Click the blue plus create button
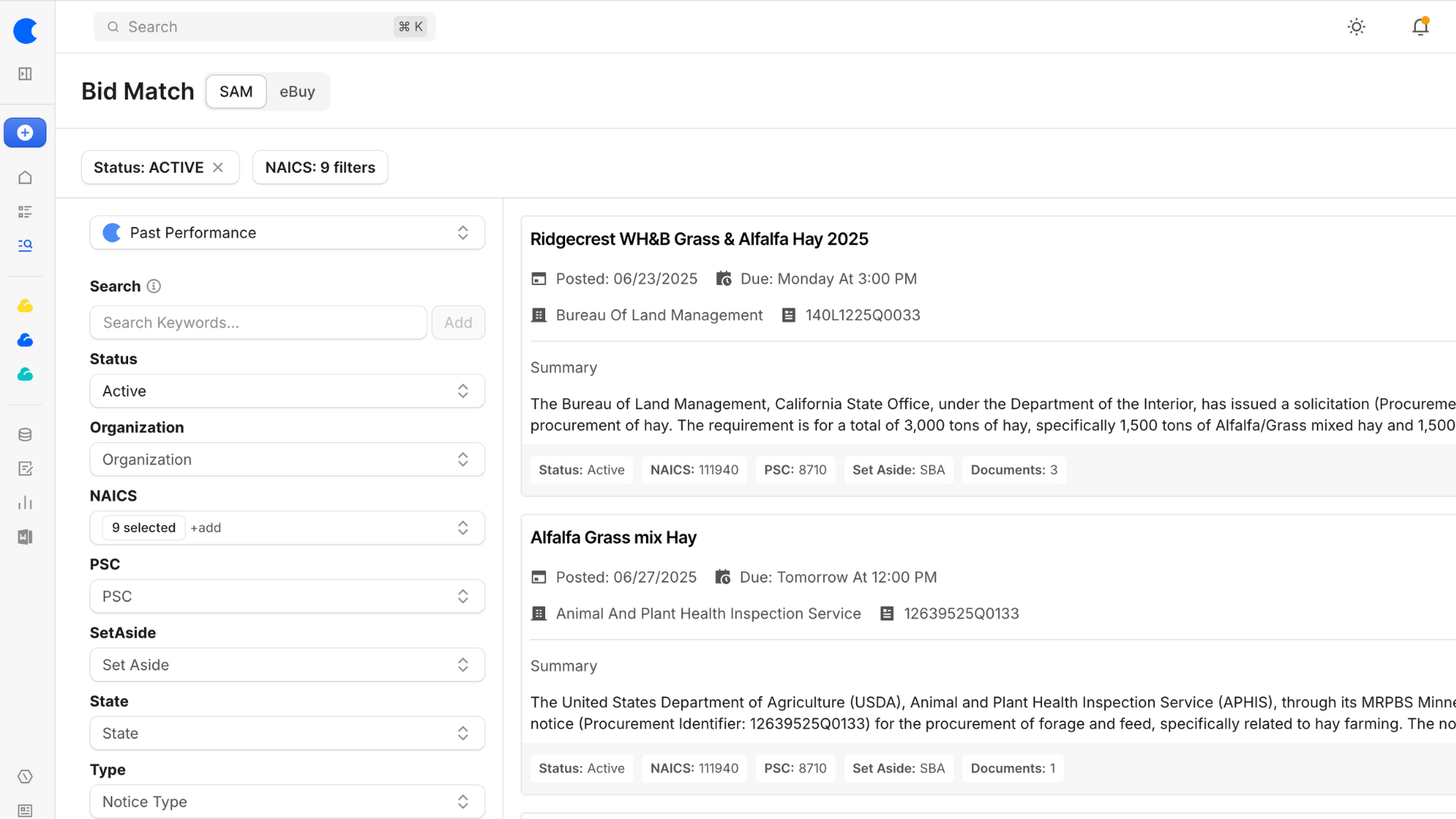This screenshot has height=819, width=1456. click(x=25, y=133)
